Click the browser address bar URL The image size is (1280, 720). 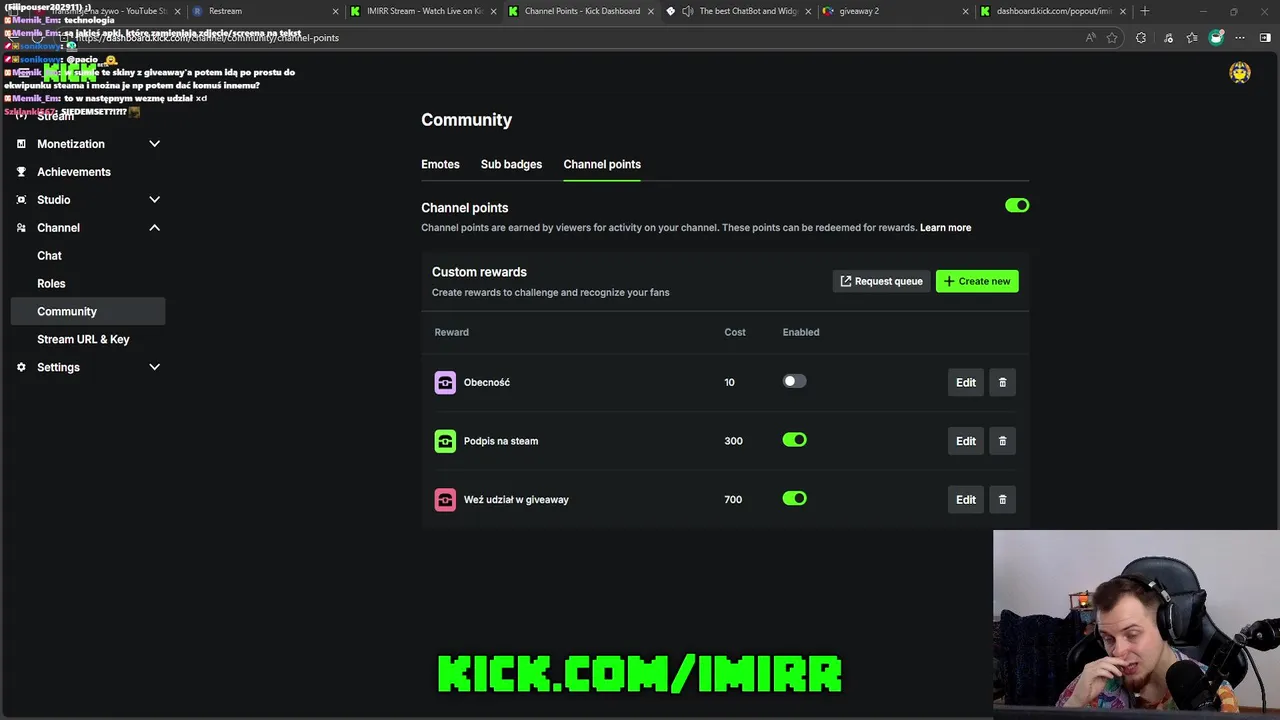pyautogui.click(x=208, y=38)
